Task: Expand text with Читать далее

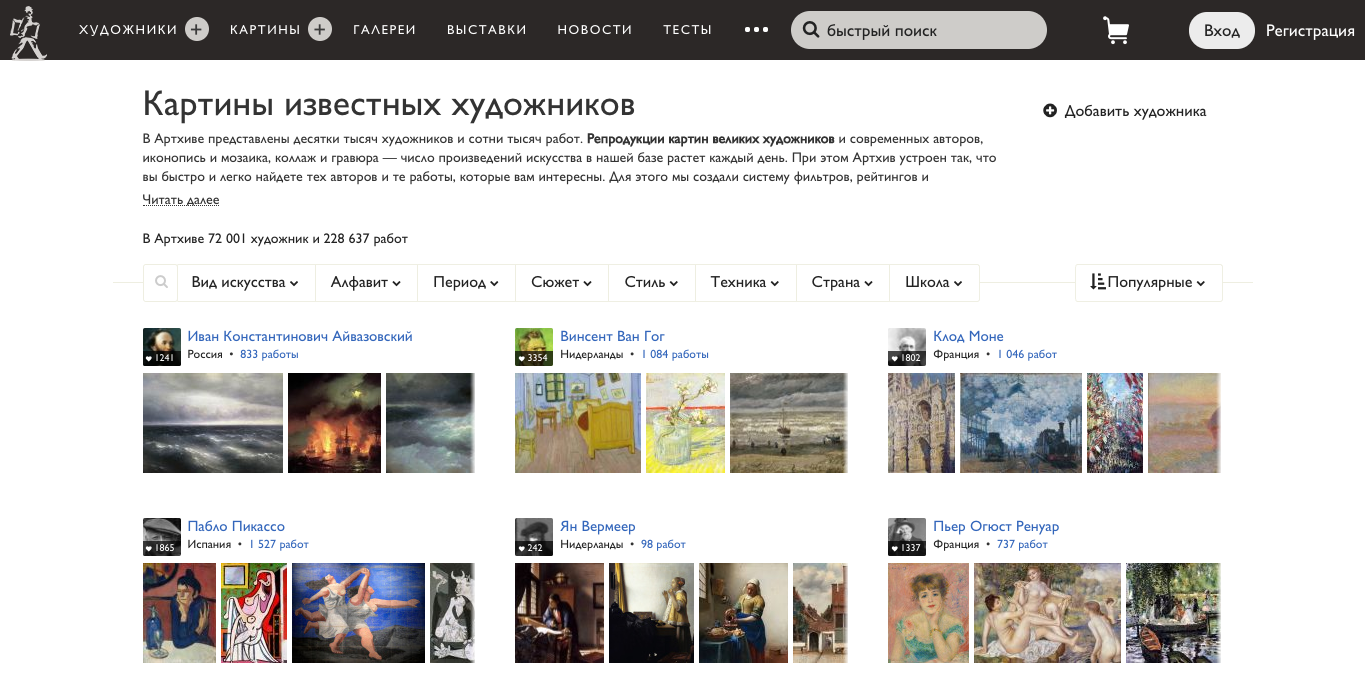Action: click(181, 200)
